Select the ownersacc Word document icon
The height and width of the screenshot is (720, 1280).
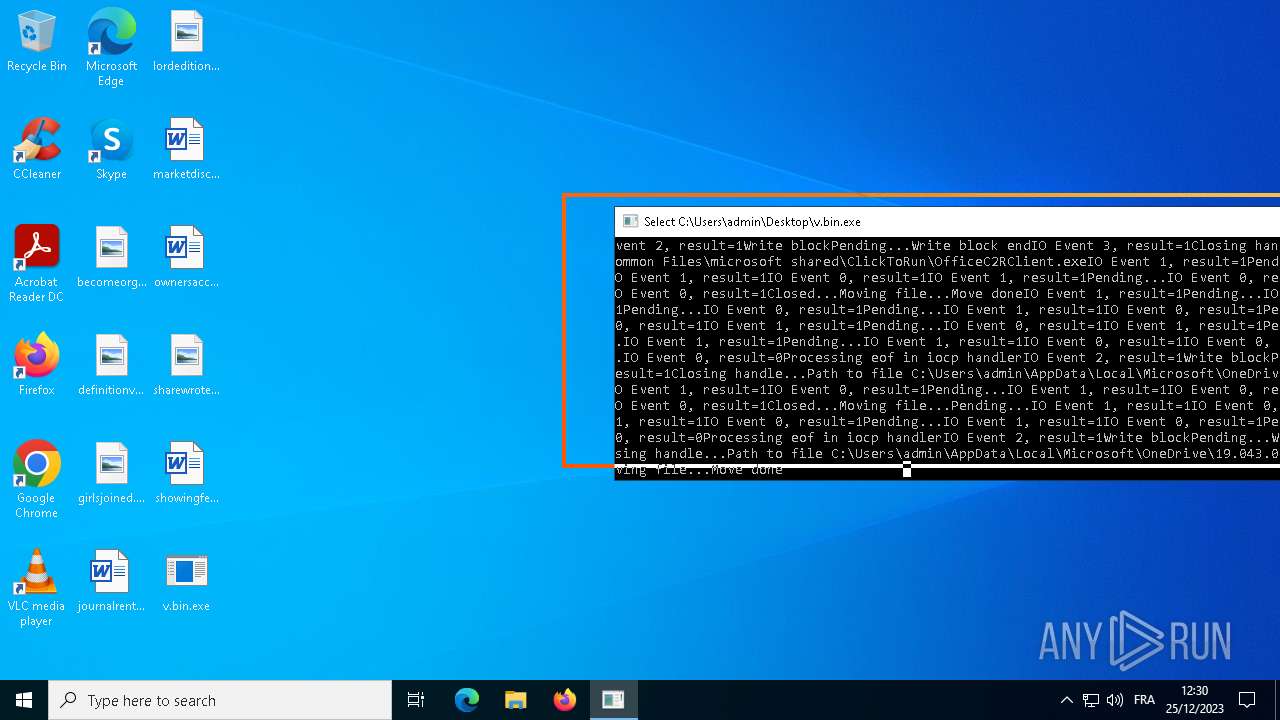click(x=186, y=259)
